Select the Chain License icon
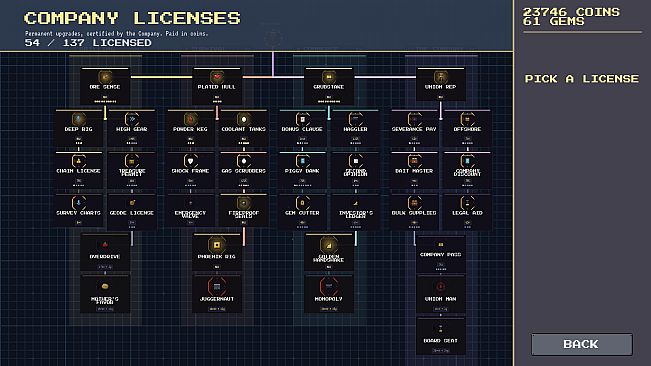This screenshot has height=366, width=651. 78,161
